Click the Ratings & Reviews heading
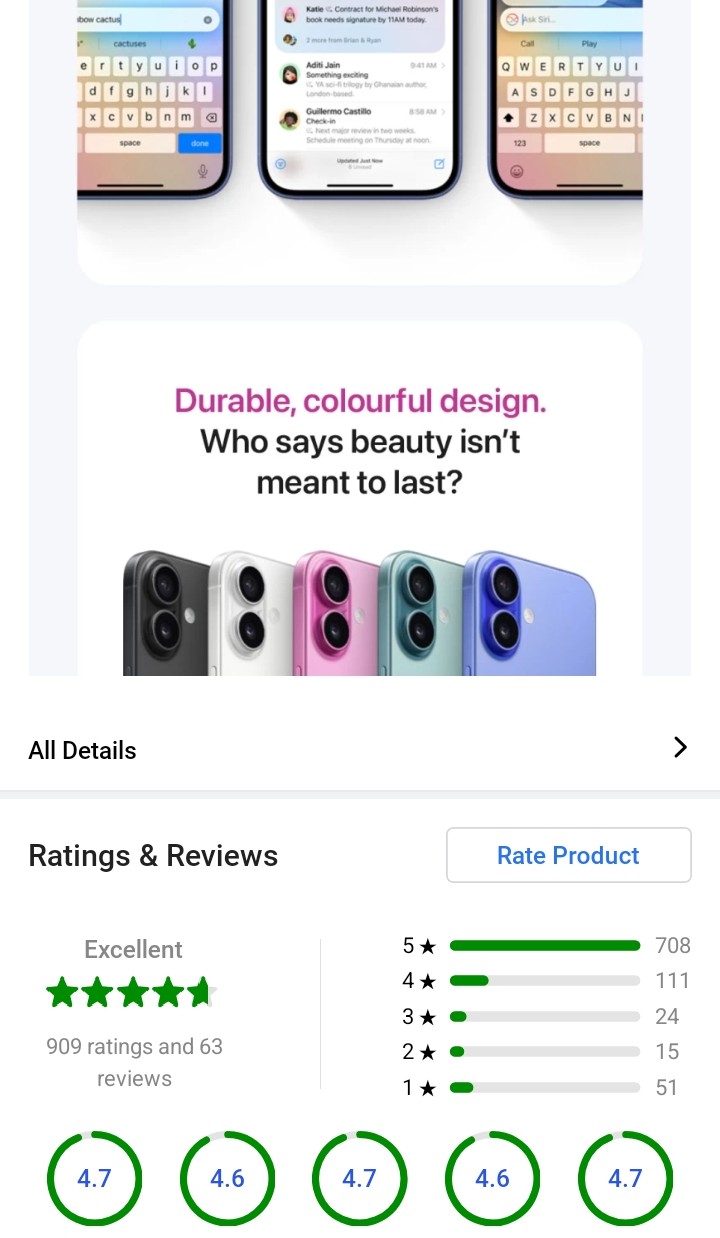 coord(153,856)
